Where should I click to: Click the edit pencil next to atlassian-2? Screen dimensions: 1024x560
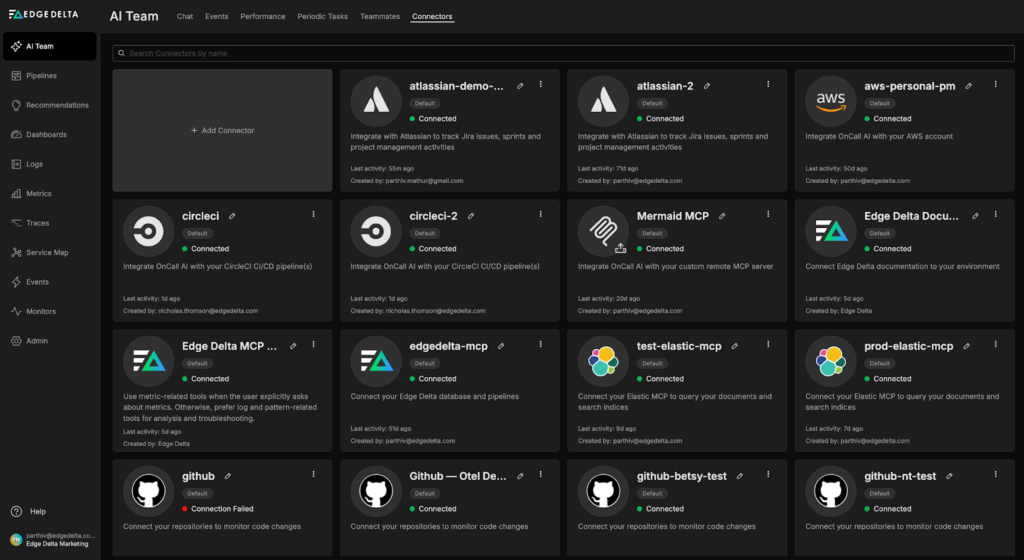pyautogui.click(x=707, y=86)
